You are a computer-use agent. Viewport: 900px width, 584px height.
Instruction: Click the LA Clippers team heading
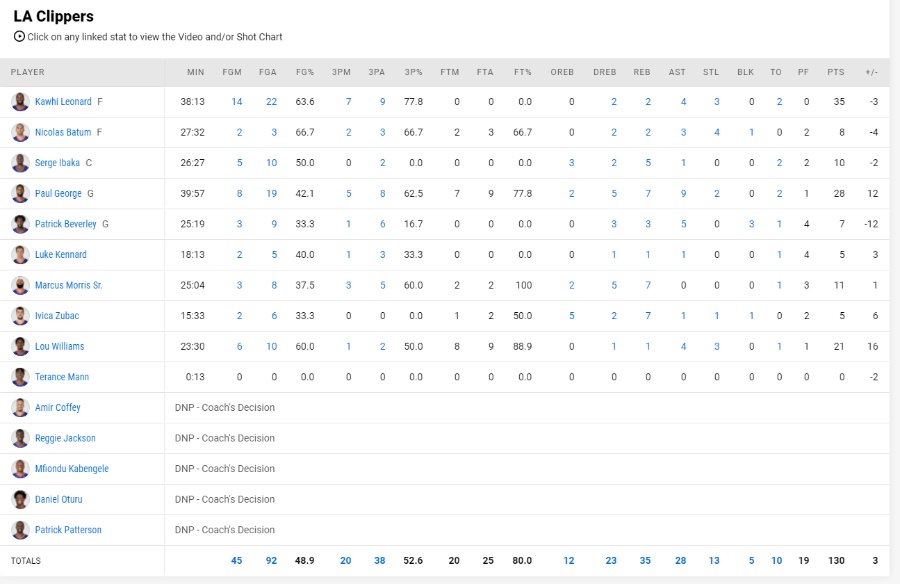click(x=53, y=16)
